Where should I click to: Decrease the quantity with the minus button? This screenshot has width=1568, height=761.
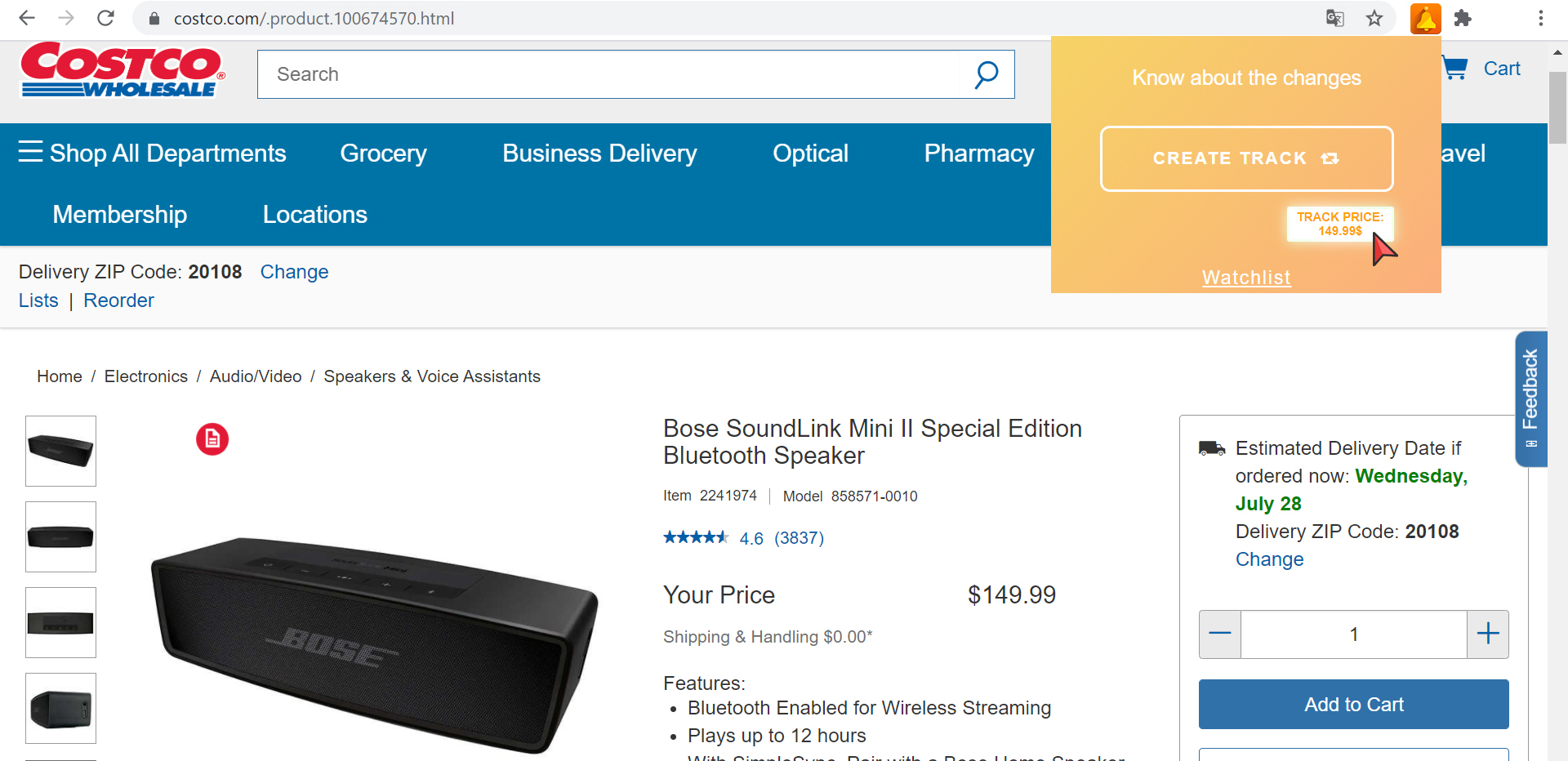coord(1220,634)
